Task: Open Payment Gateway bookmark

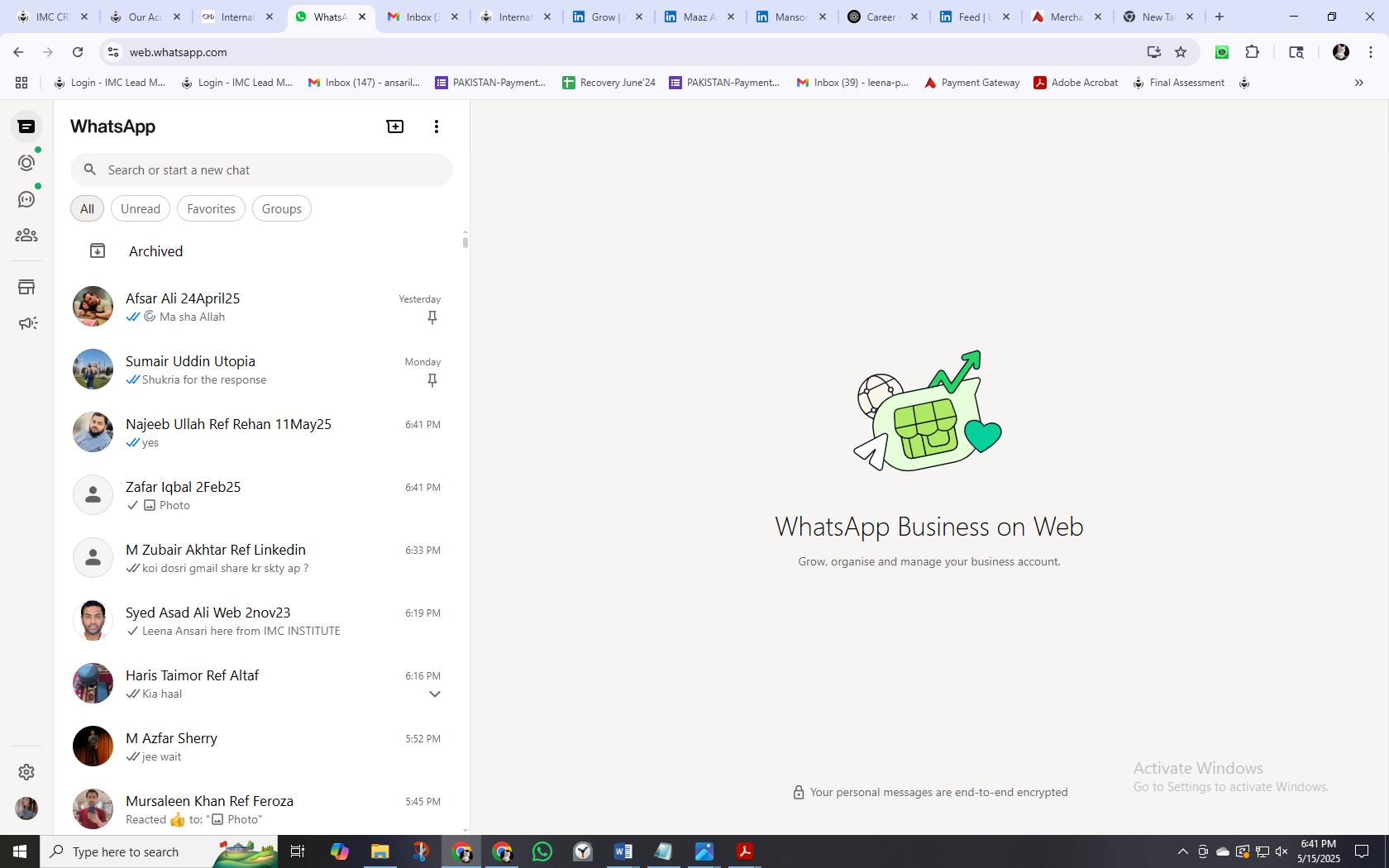Action: (x=971, y=83)
